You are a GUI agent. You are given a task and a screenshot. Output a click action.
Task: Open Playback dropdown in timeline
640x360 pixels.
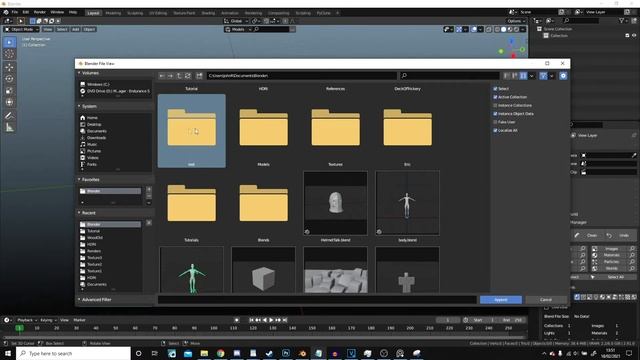(27, 320)
